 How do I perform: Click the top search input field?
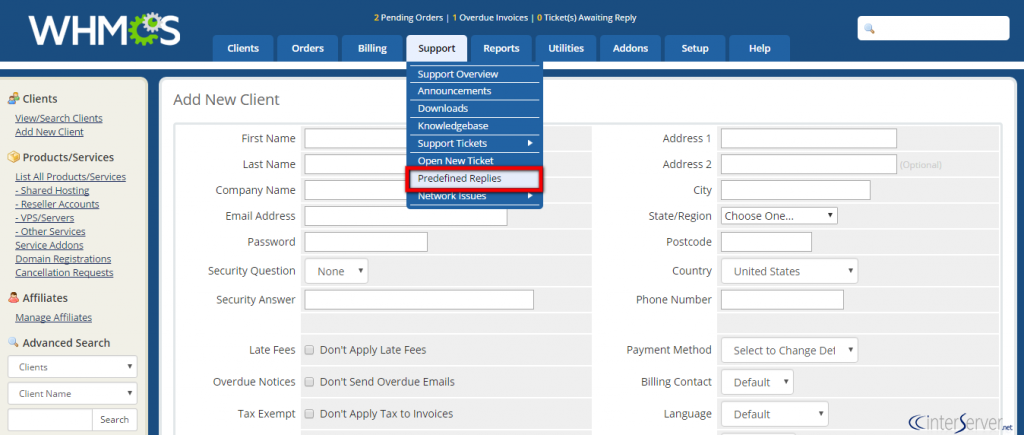(x=933, y=29)
